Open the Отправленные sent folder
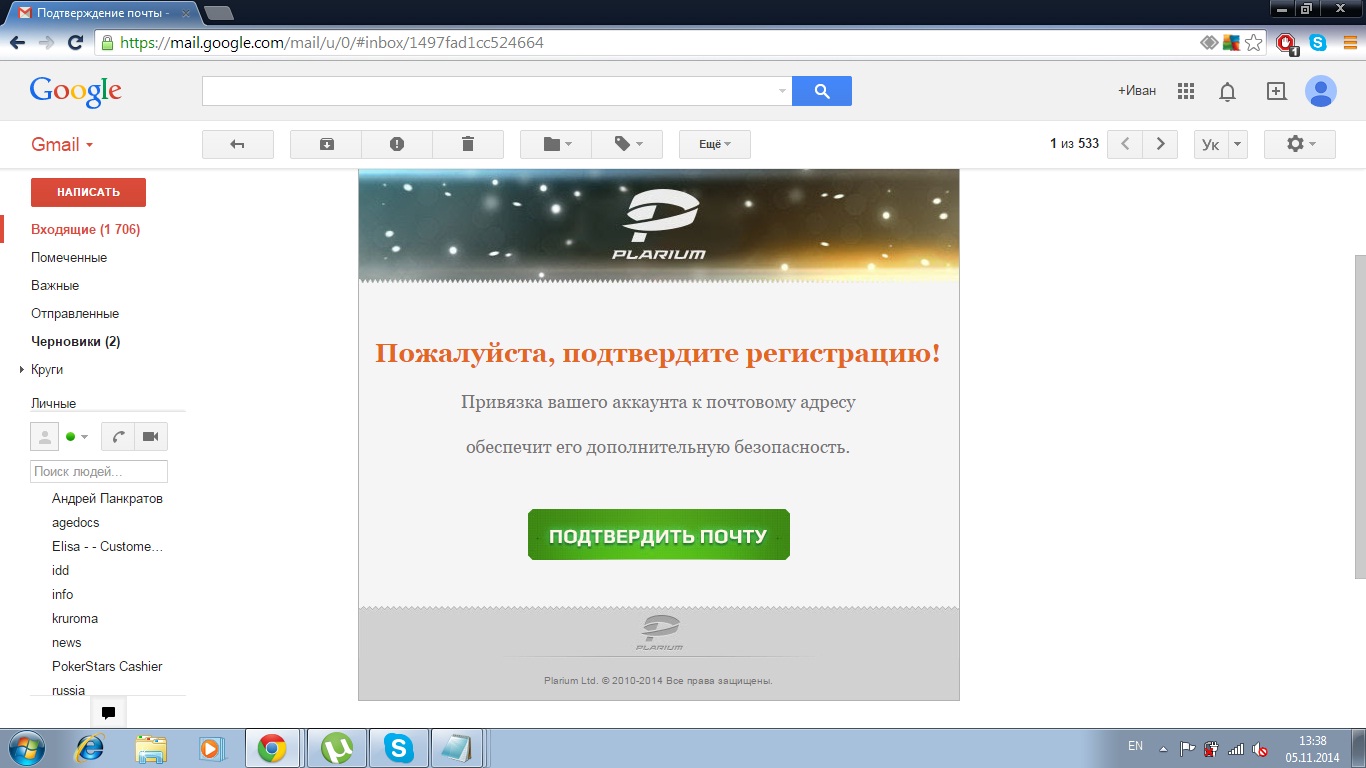 click(75, 313)
